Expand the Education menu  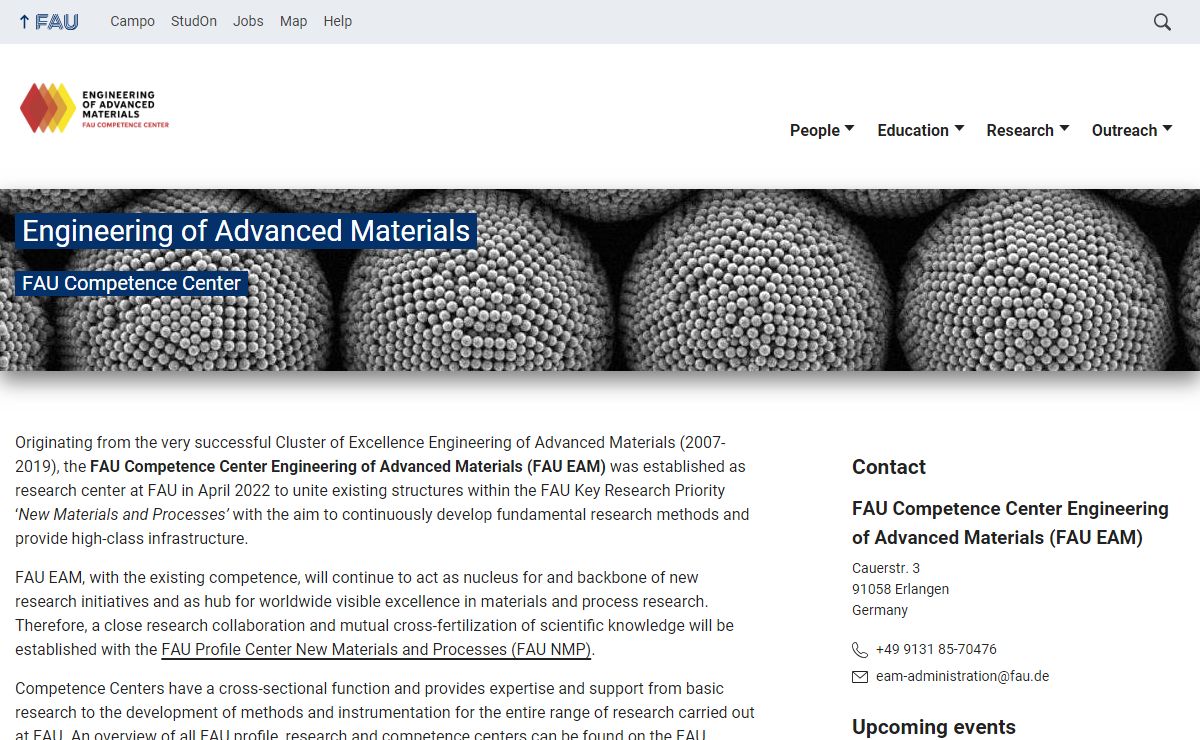[920, 130]
